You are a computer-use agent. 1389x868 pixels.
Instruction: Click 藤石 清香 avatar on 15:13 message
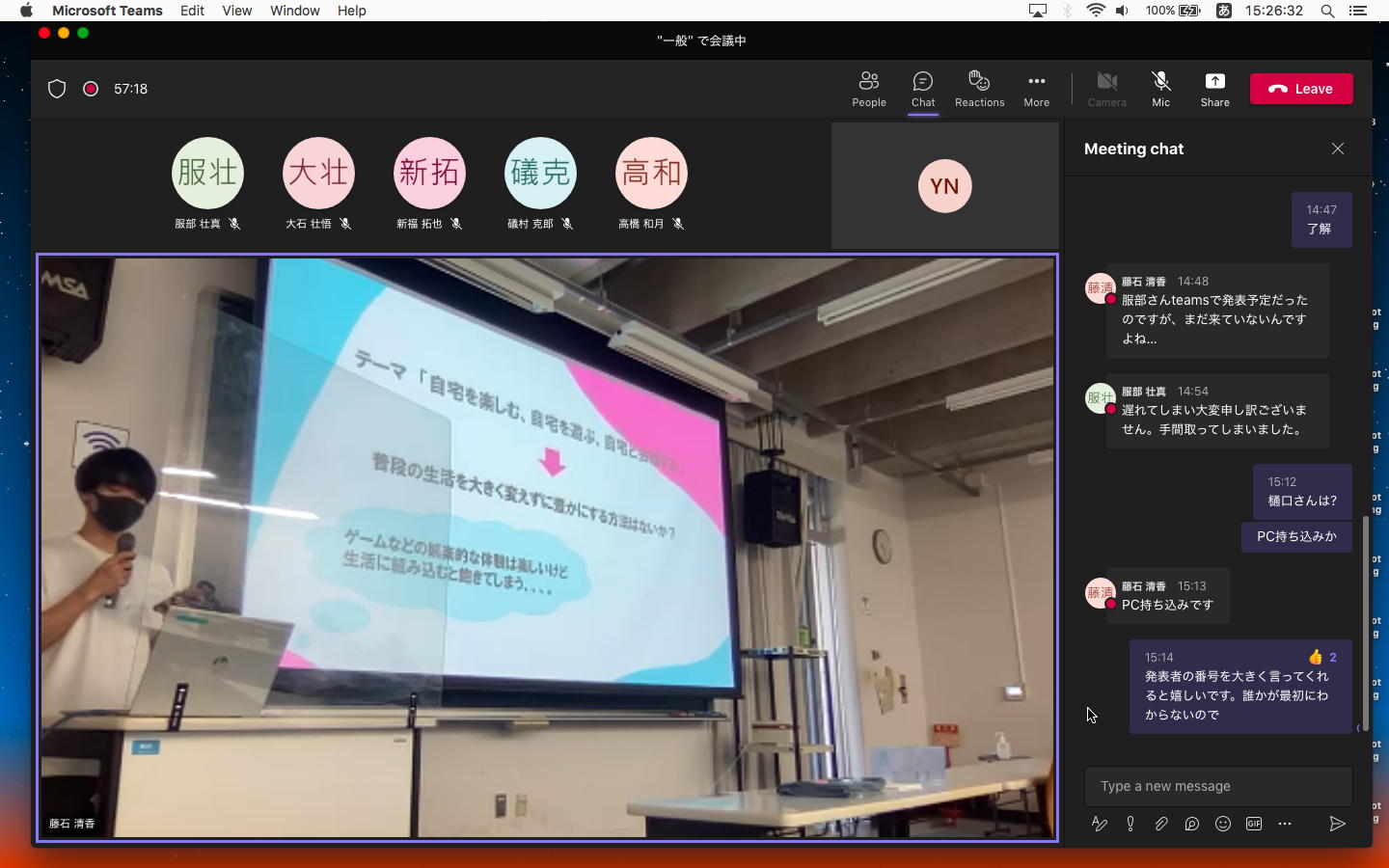coord(1101,593)
